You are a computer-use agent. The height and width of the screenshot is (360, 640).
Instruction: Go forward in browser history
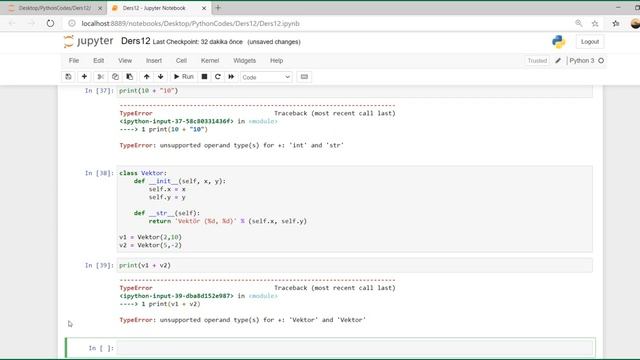pyautogui.click(x=31, y=23)
